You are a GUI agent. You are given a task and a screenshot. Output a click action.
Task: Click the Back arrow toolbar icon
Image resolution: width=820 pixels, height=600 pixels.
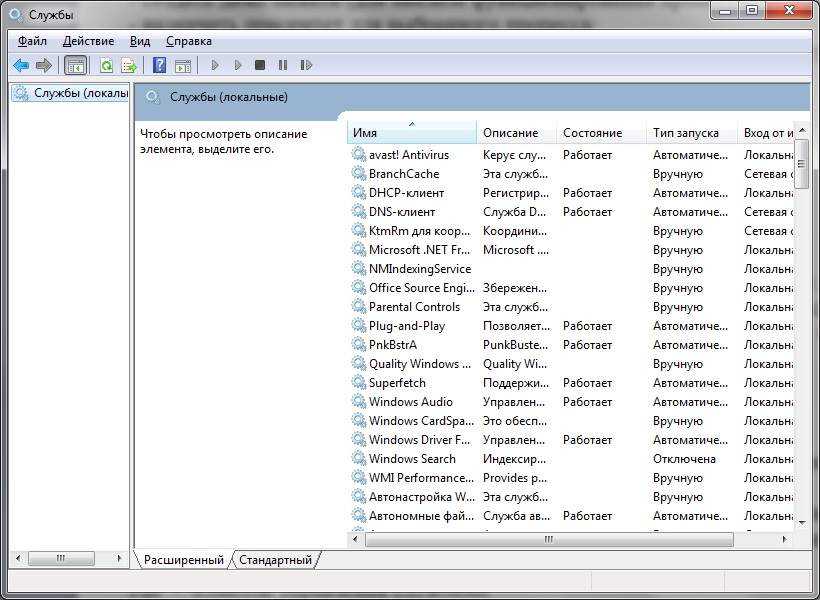(20, 65)
